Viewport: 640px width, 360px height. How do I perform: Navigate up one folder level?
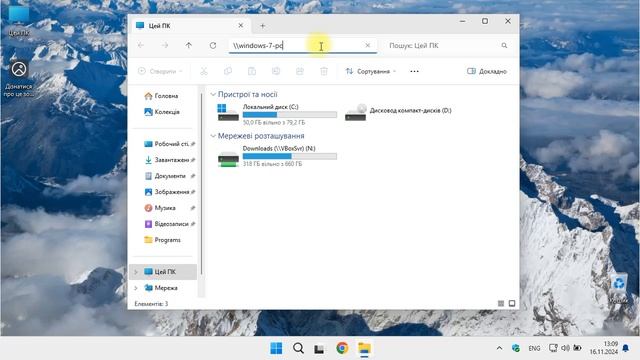[189, 45]
